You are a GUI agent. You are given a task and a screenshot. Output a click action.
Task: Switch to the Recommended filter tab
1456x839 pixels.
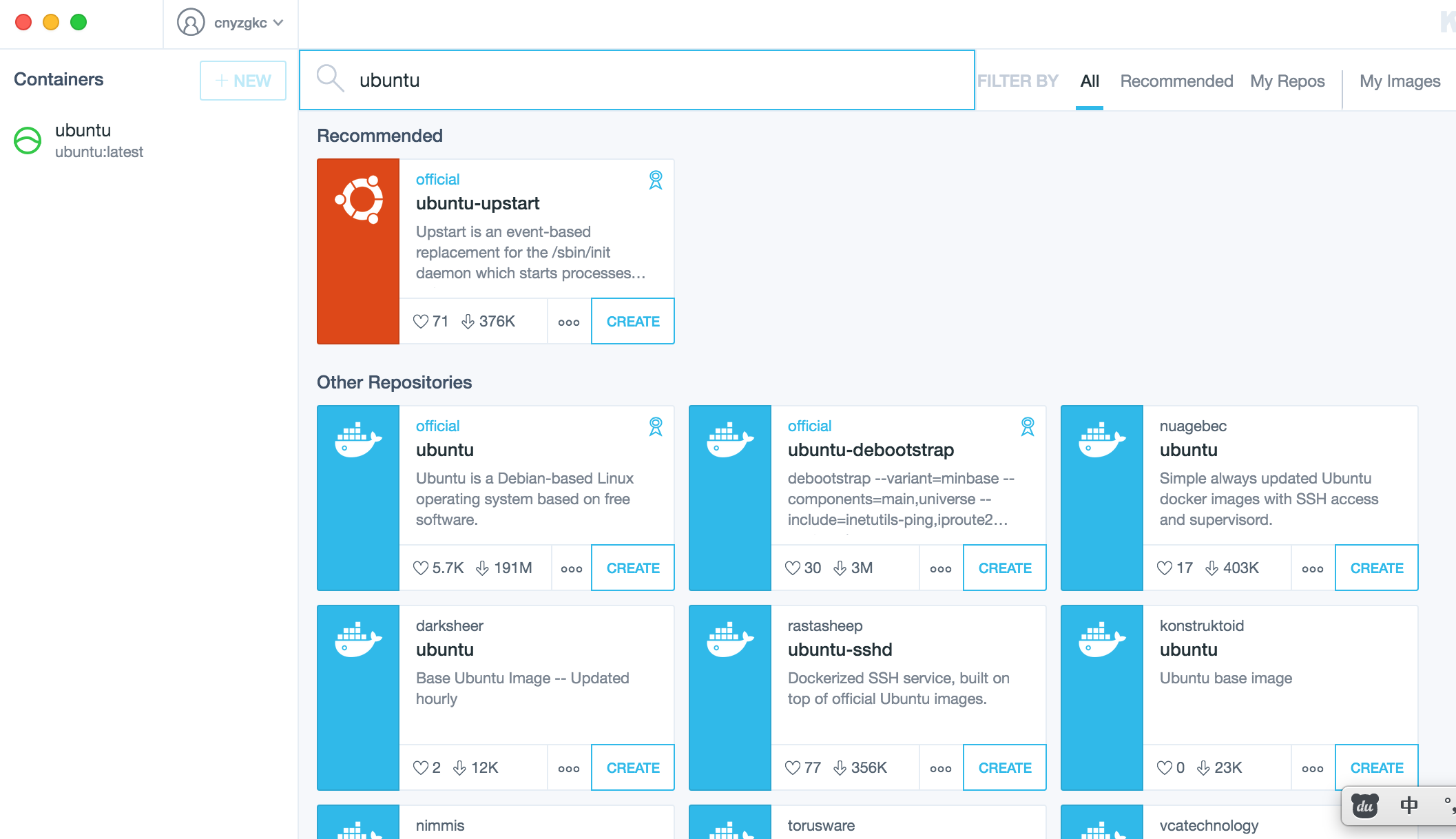point(1176,81)
